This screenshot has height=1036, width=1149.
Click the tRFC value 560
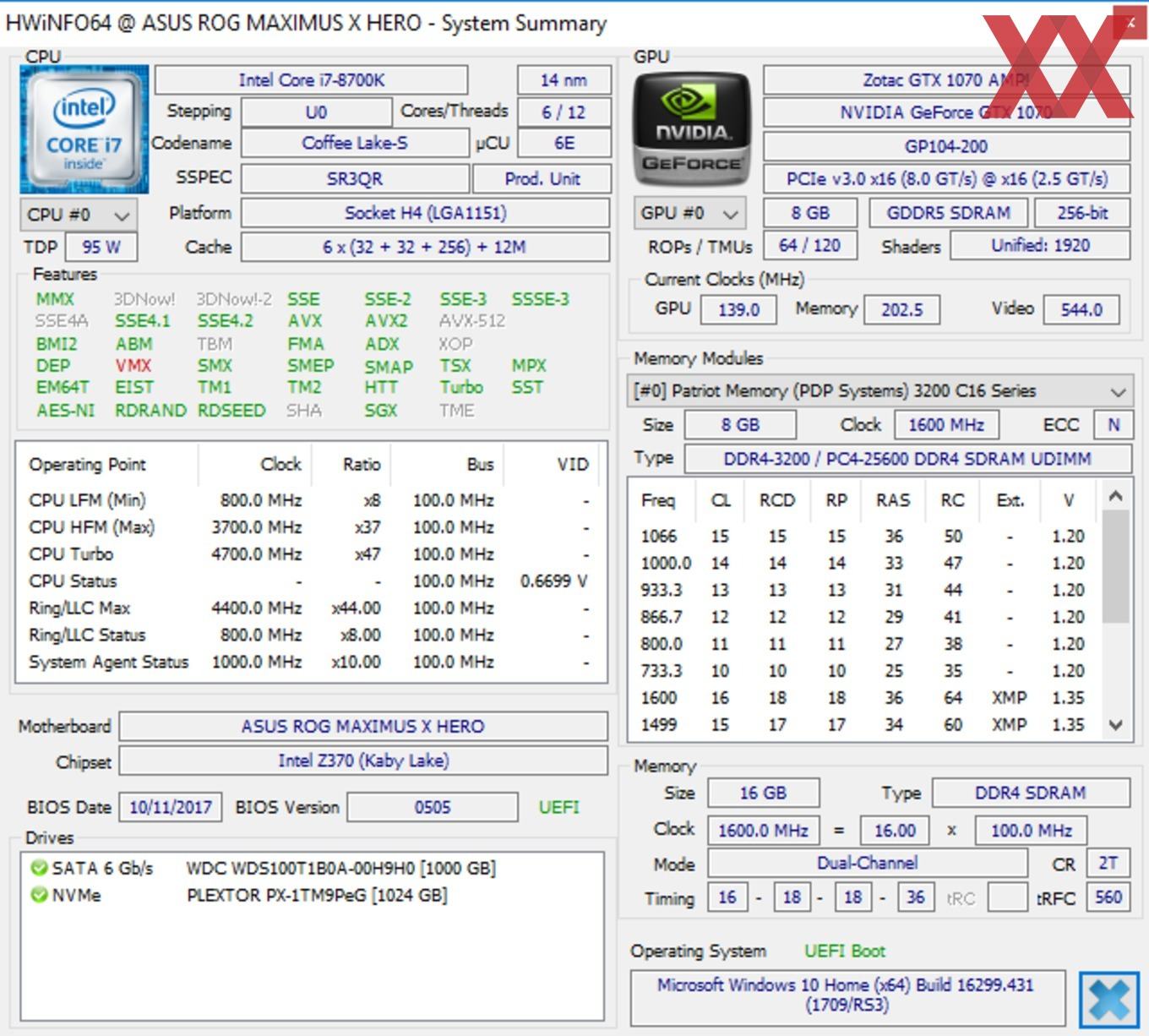[x=1108, y=897]
